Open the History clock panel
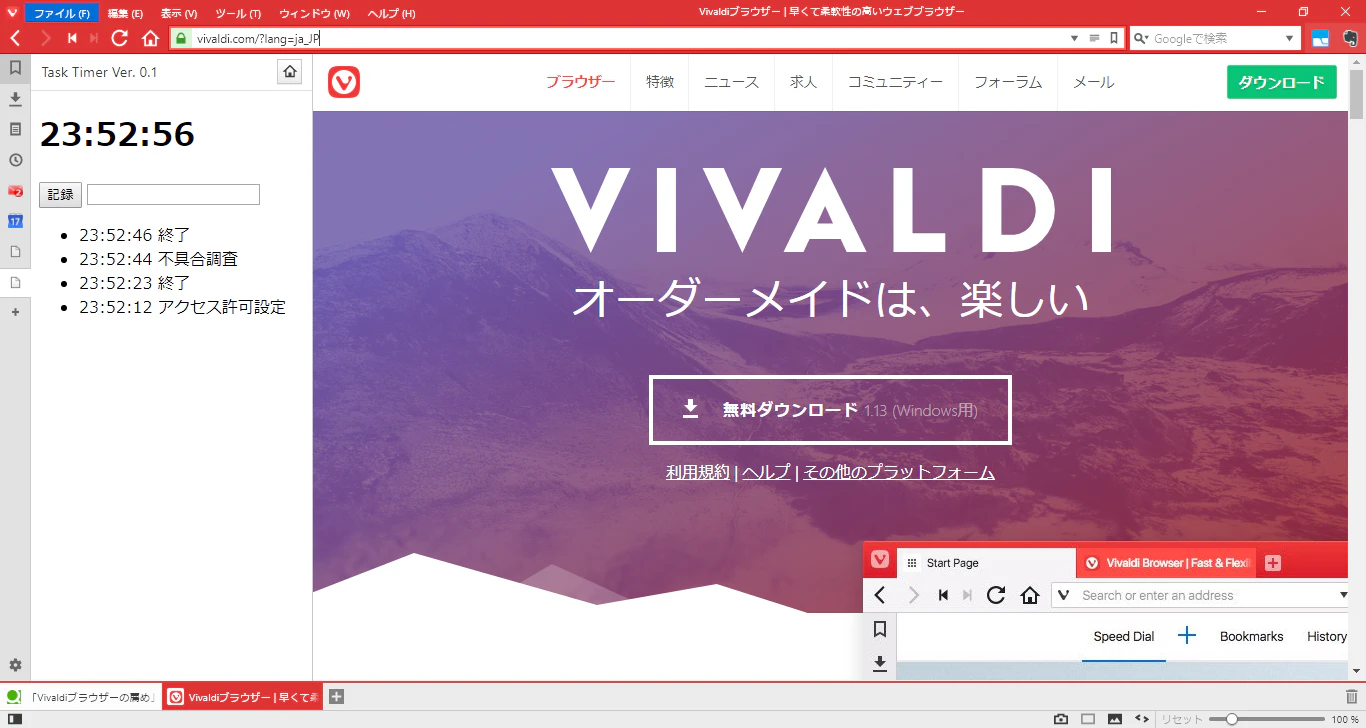The width and height of the screenshot is (1366, 728). click(15, 160)
